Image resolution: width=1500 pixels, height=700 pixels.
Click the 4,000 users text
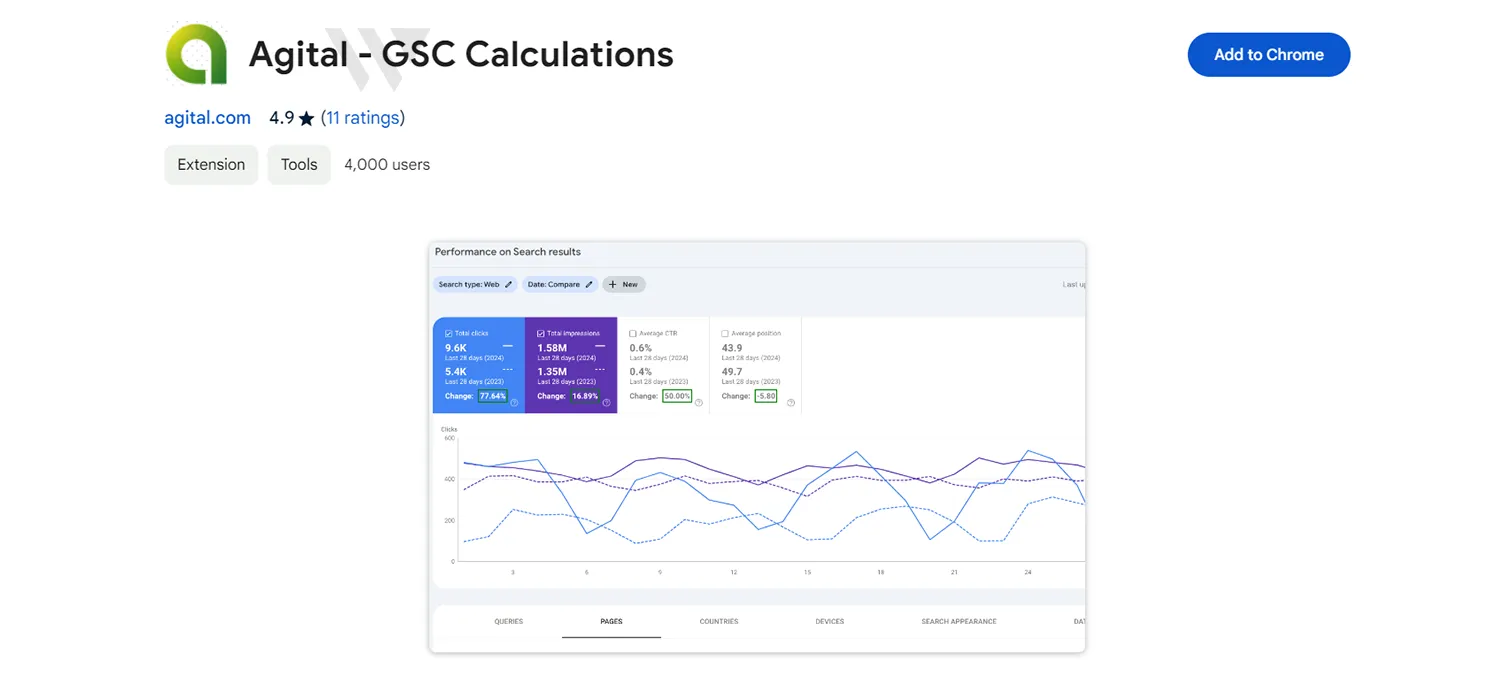click(x=387, y=165)
